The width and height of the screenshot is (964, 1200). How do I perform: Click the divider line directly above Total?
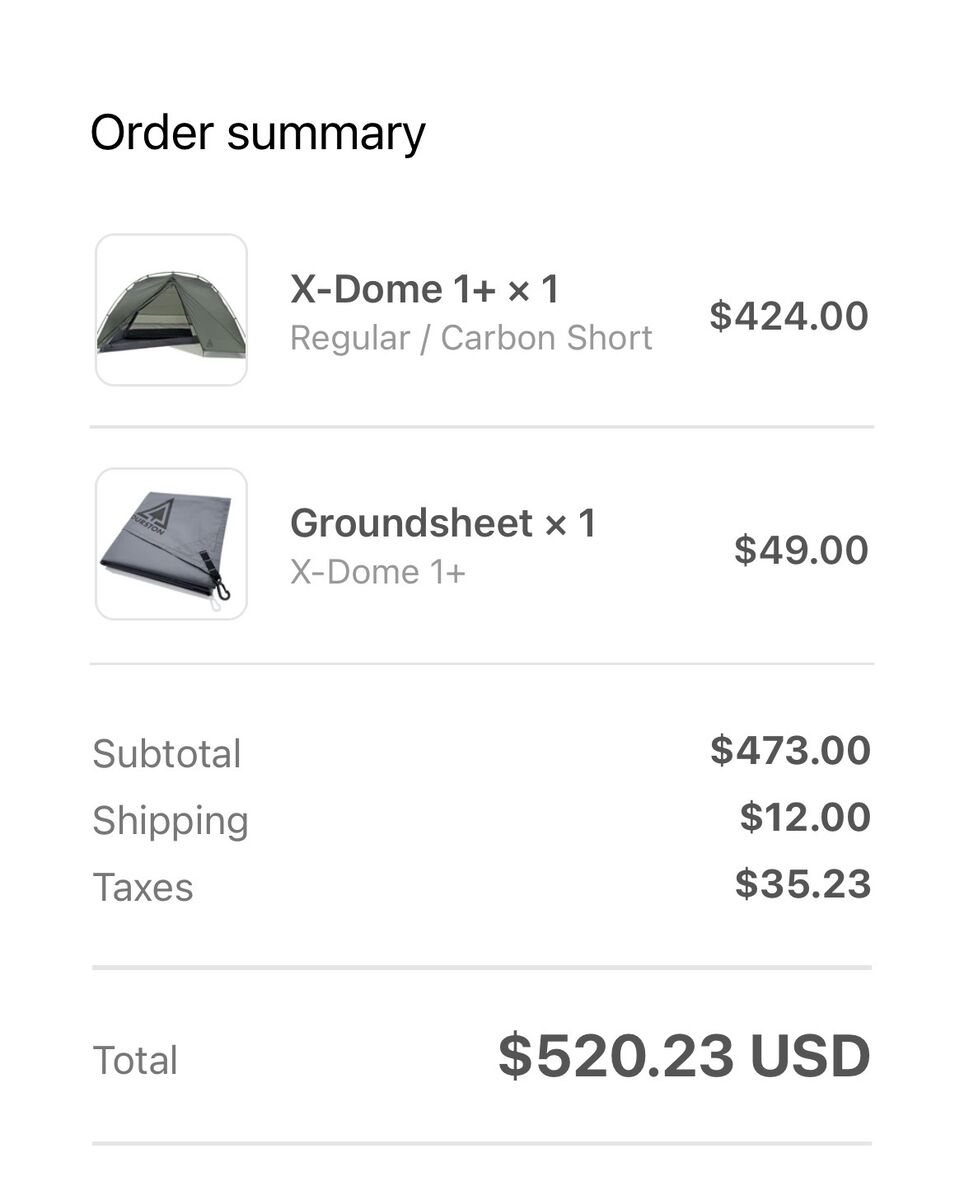(x=482, y=967)
